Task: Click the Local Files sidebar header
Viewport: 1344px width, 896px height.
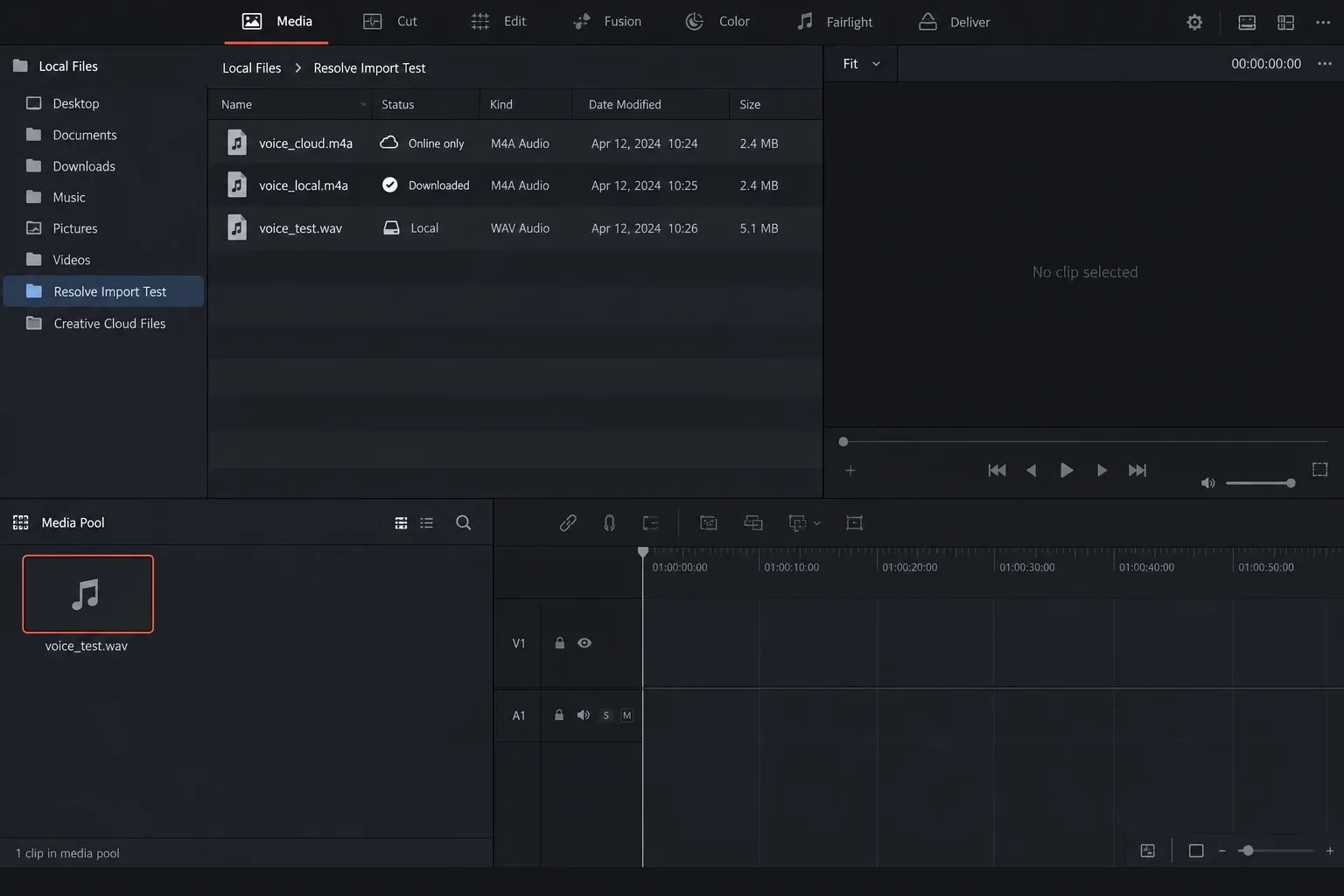Action: point(55,66)
